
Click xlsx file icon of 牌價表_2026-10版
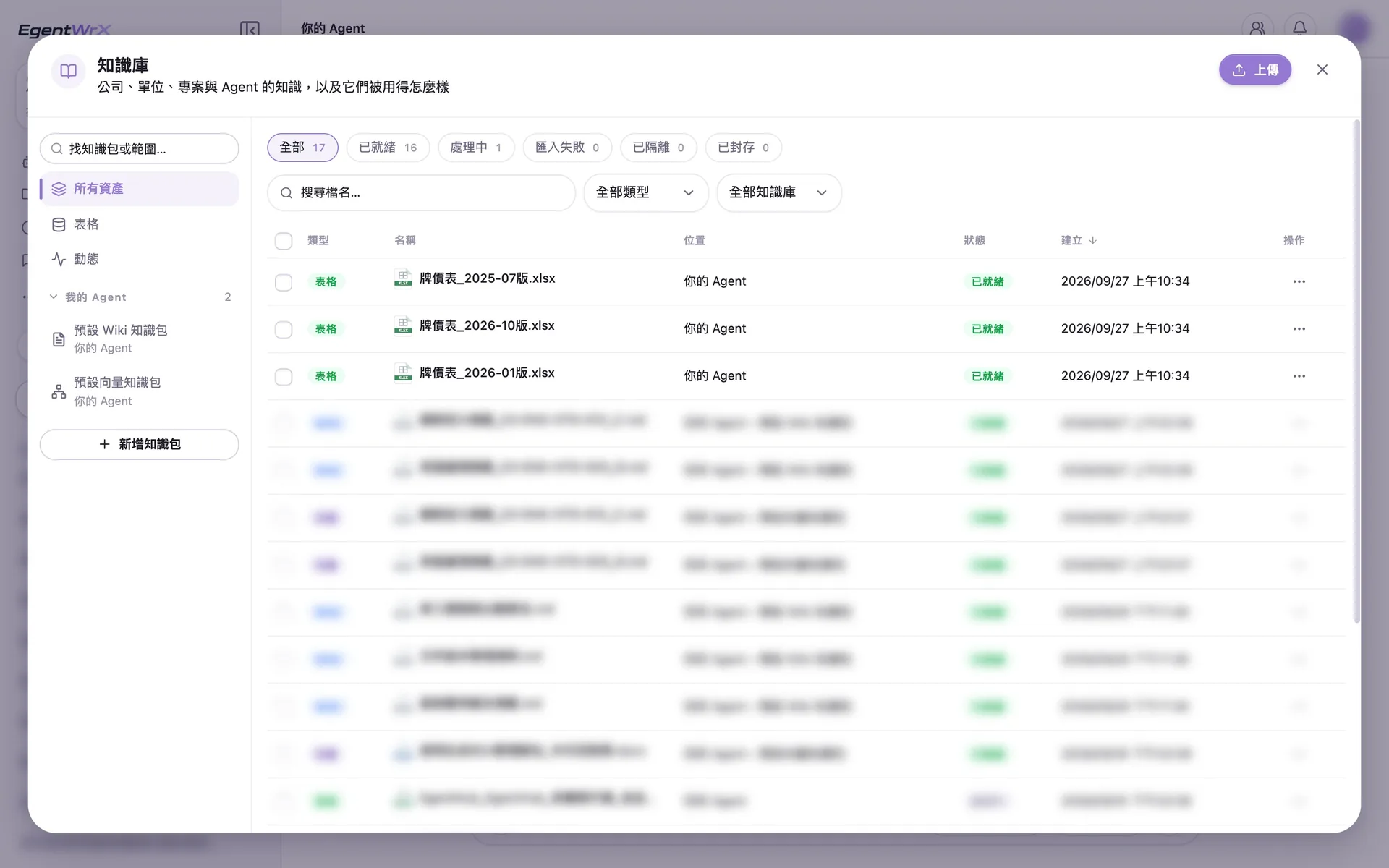point(403,325)
